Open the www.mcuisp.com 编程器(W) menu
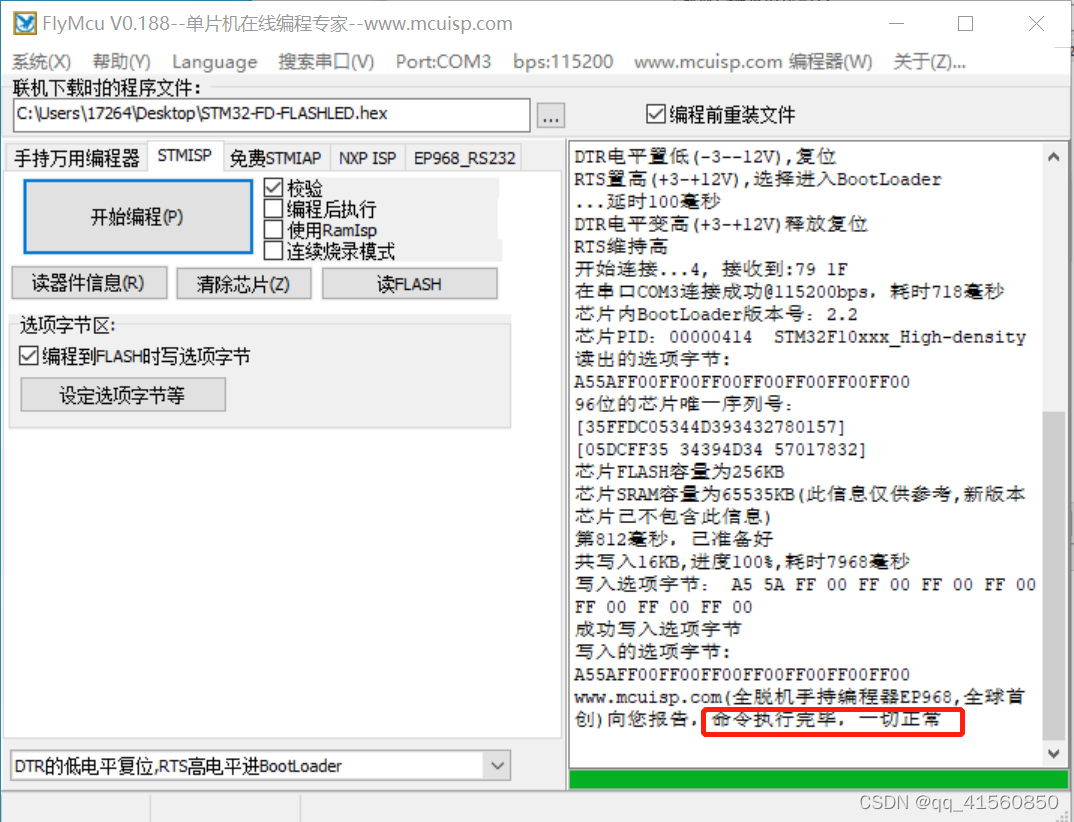Screen dimensions: 1074x822 [x=753, y=62]
